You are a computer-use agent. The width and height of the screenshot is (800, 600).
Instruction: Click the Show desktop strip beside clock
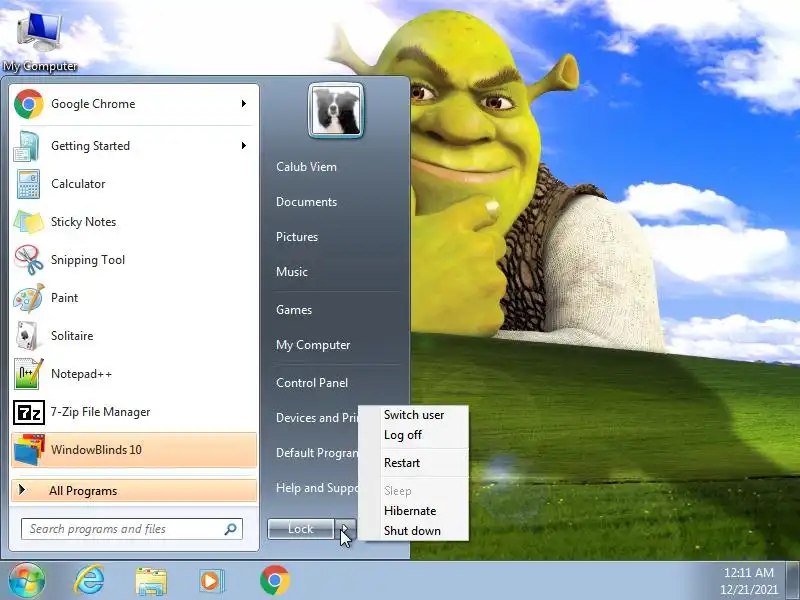[793, 580]
